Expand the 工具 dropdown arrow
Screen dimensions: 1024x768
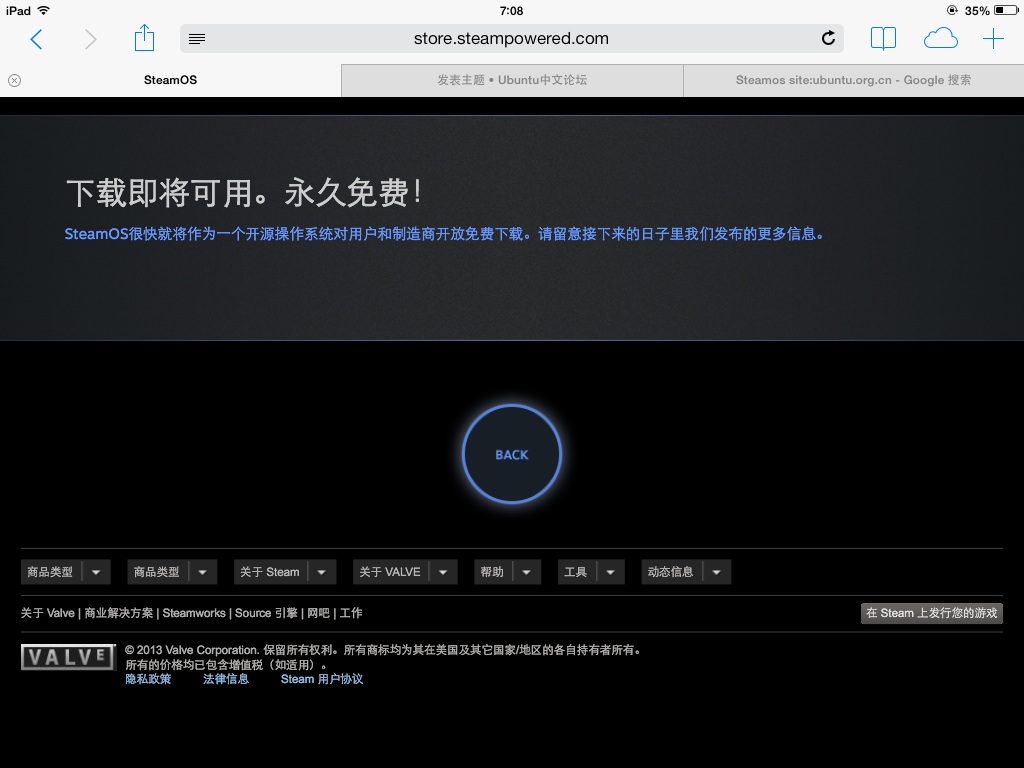[x=610, y=572]
